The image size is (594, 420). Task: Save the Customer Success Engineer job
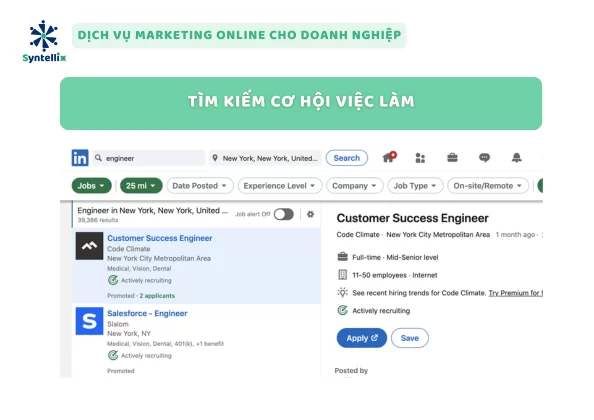[410, 338]
